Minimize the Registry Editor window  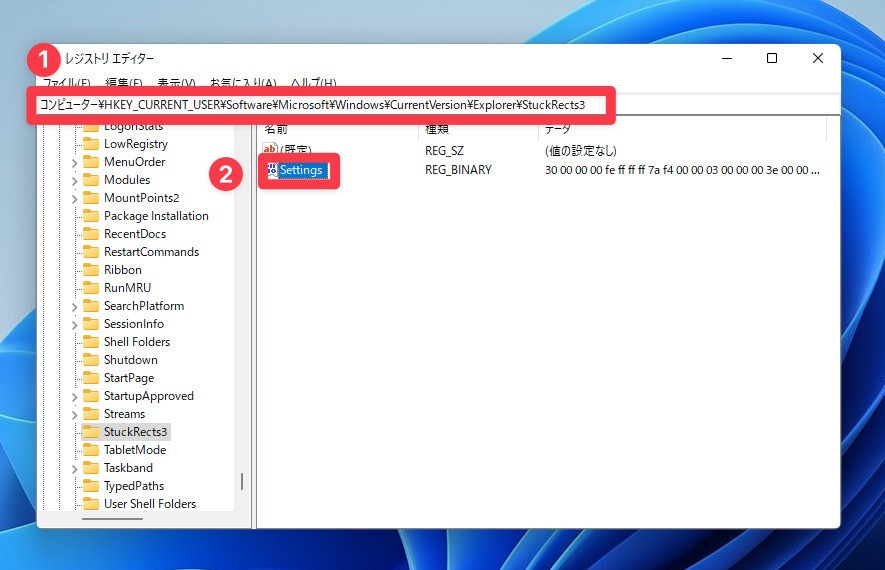point(727,58)
